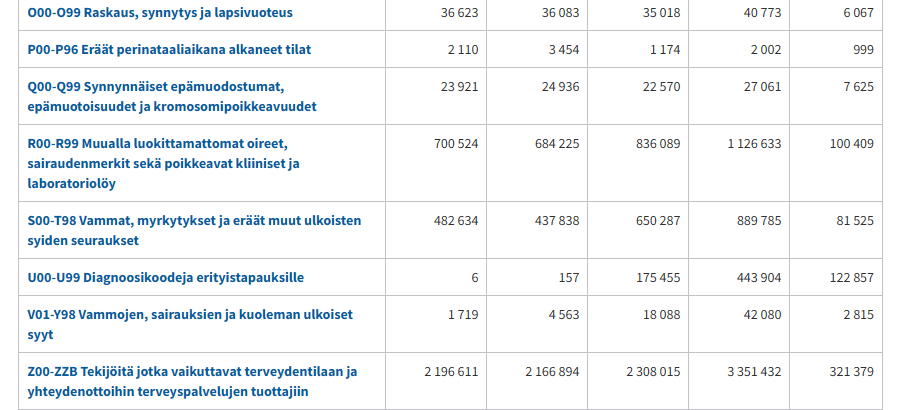Click the cell showing 321 379
The height and width of the screenshot is (410, 902).
tap(851, 371)
